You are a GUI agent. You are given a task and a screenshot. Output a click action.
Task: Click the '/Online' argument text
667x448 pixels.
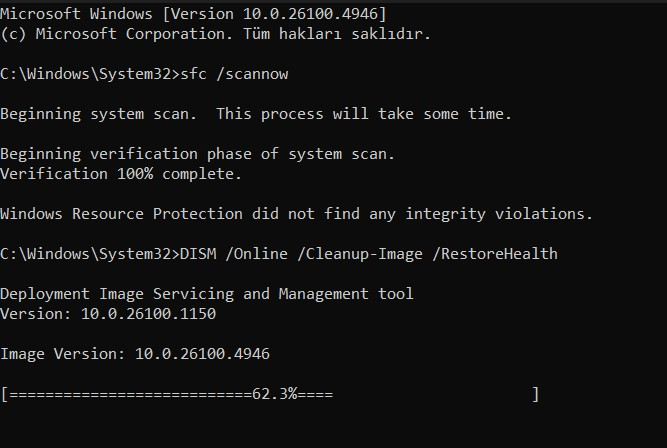point(257,254)
